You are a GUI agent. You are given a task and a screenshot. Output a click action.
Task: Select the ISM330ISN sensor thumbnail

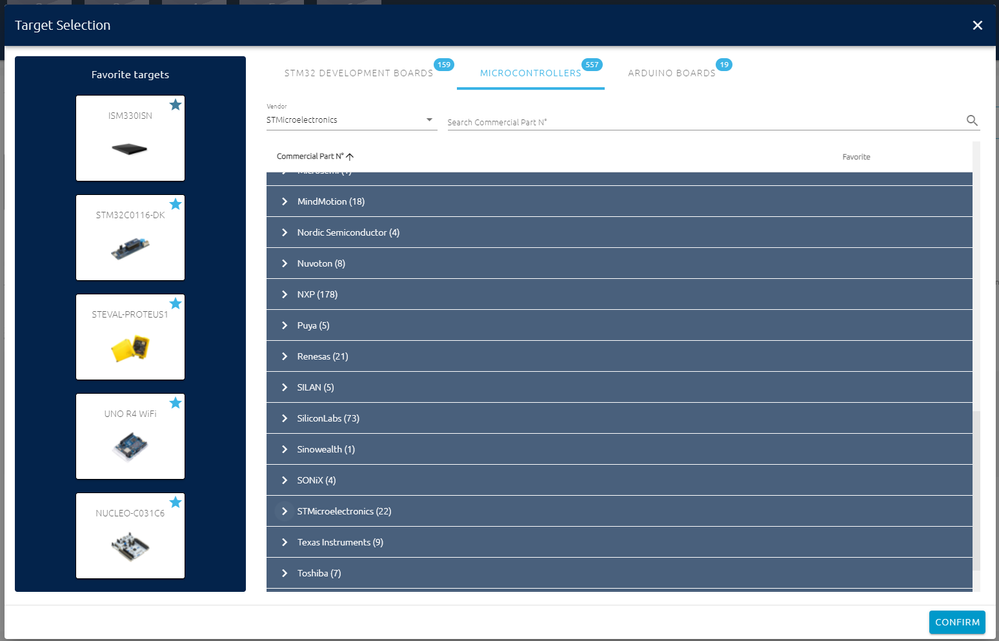coord(129,149)
